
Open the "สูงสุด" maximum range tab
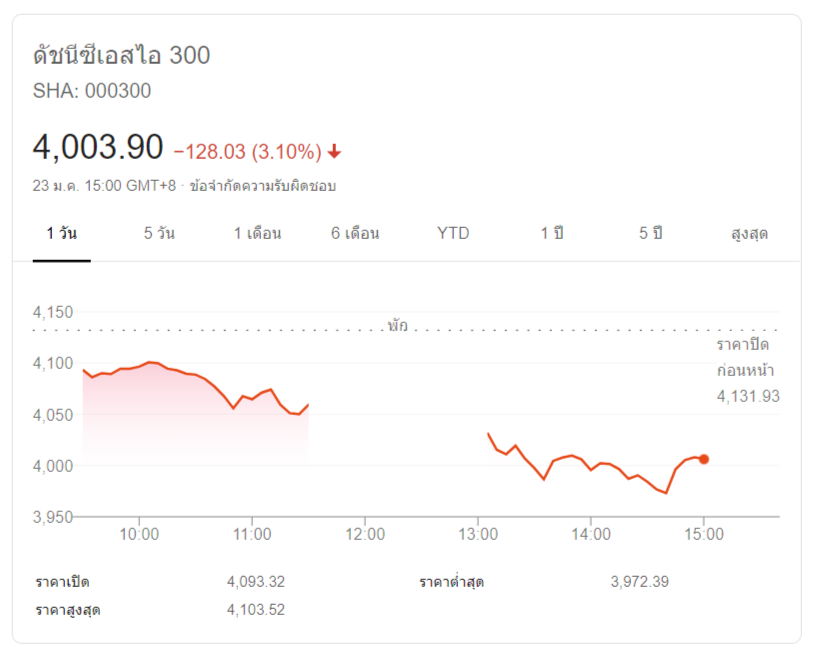749,234
